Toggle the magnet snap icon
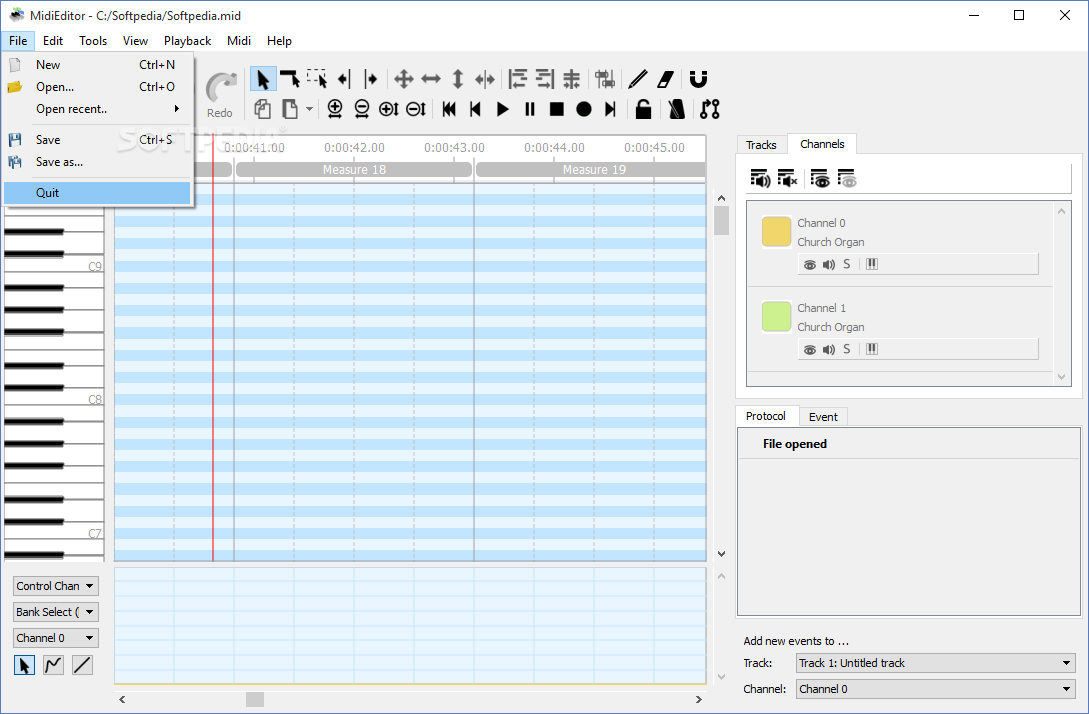This screenshot has height=714, width=1089. pos(698,79)
